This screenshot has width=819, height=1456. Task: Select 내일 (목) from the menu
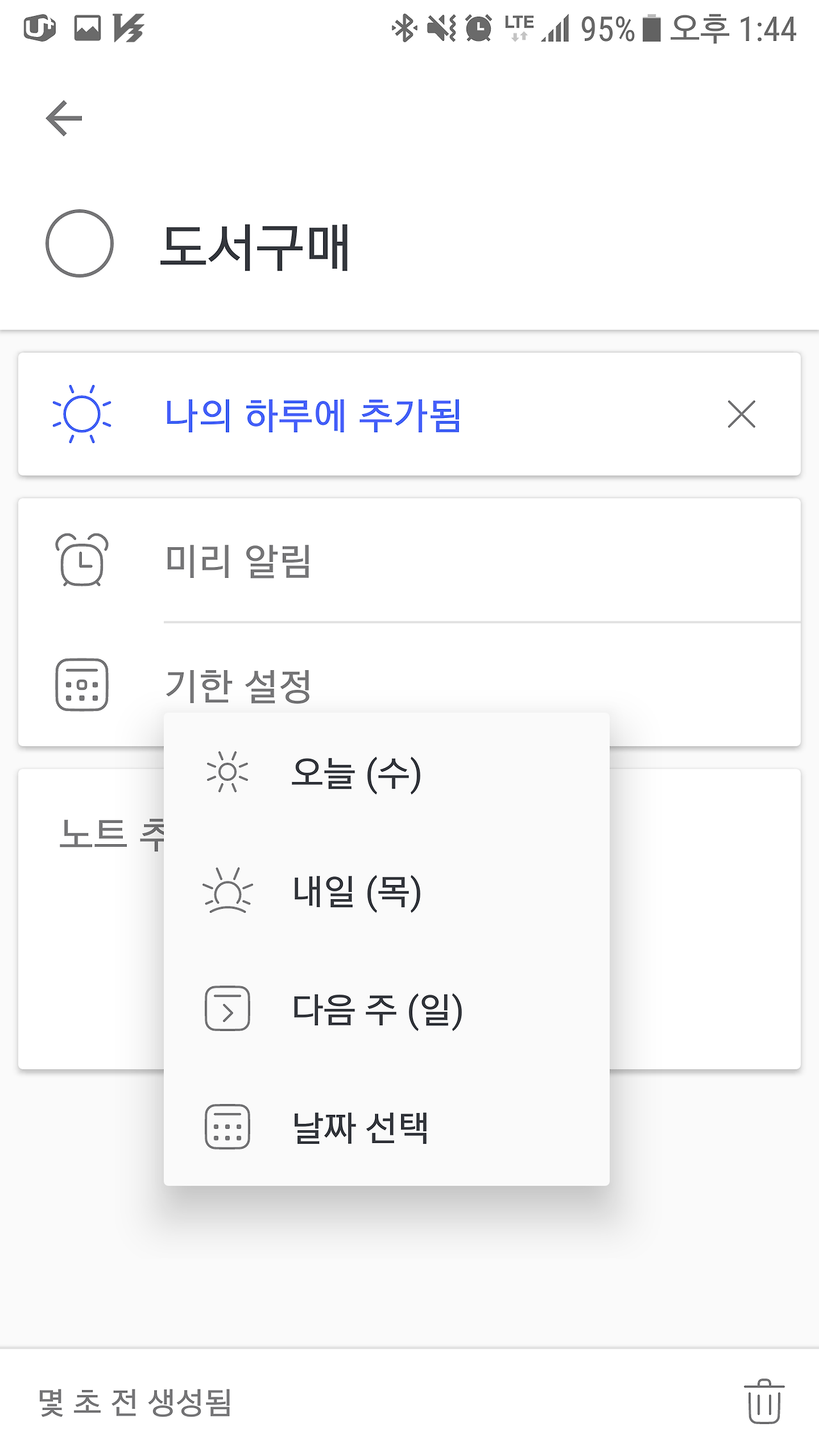tap(356, 892)
